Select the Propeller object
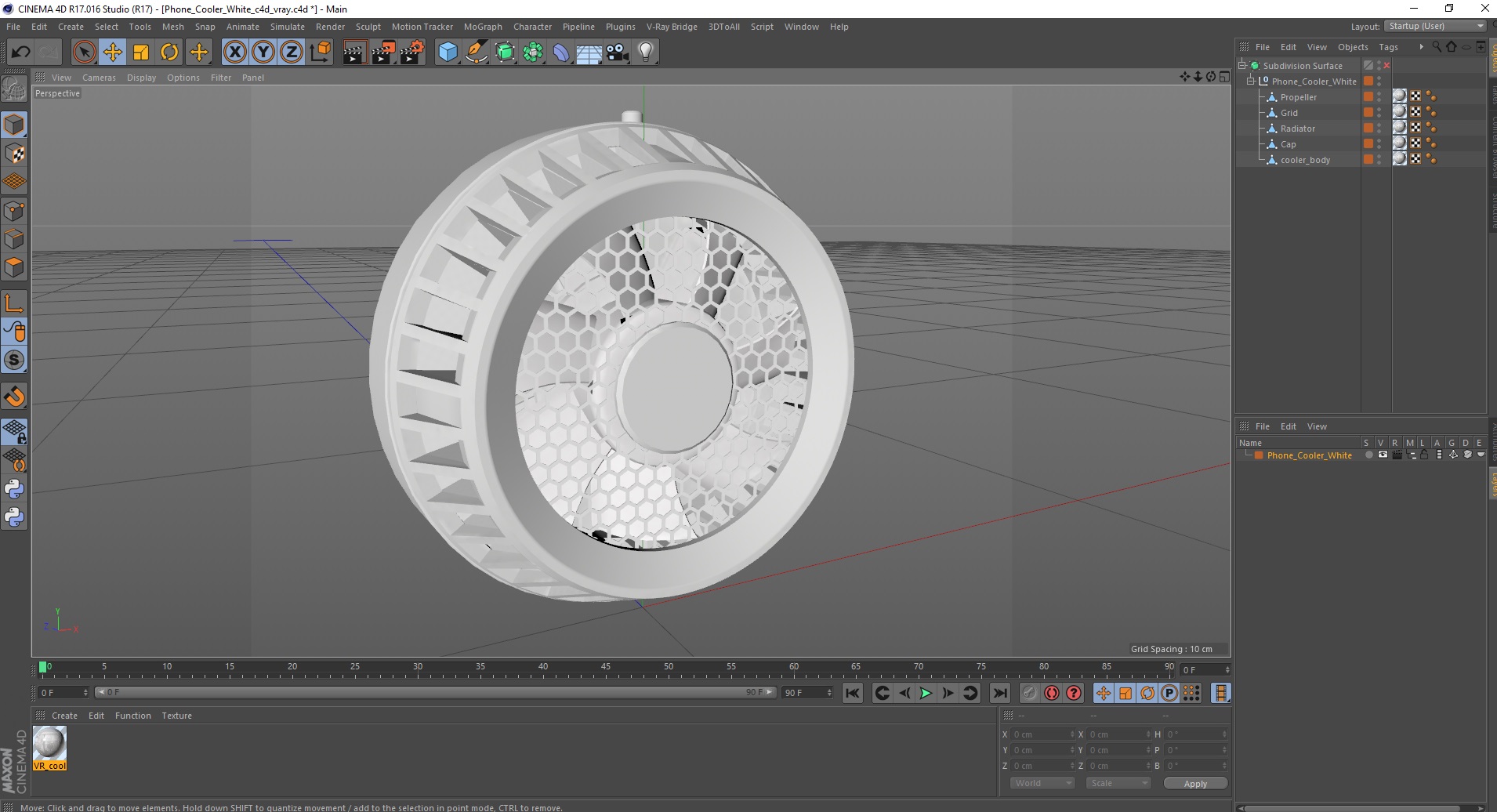 (1298, 97)
